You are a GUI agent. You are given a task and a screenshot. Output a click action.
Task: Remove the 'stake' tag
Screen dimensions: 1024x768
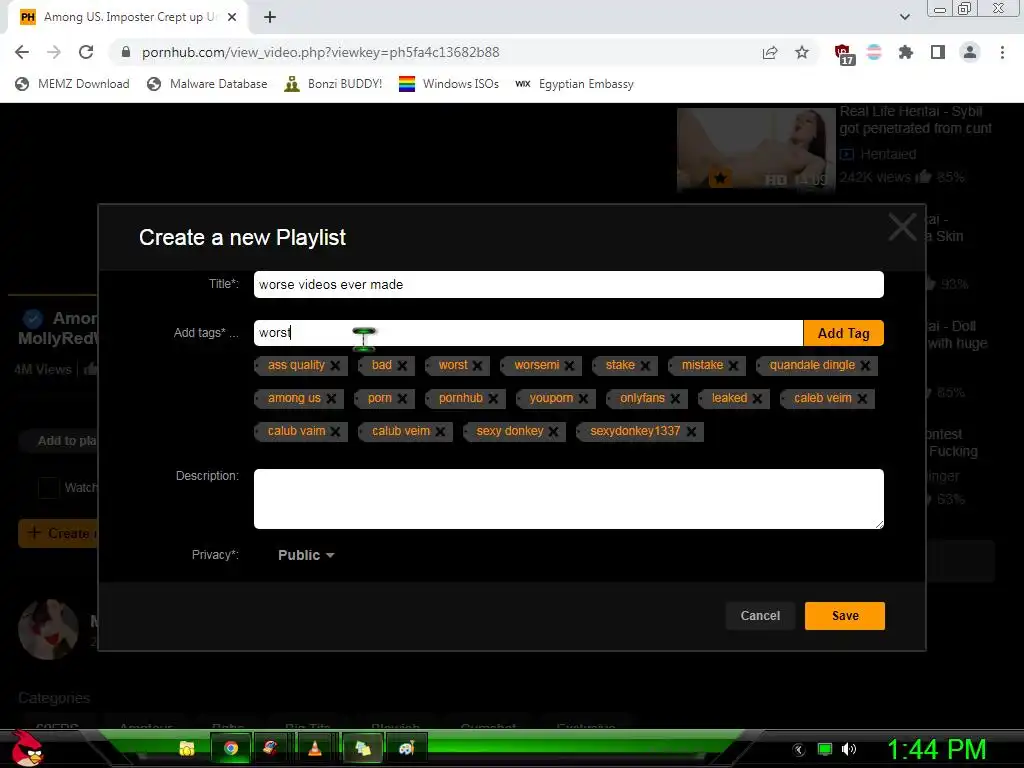tap(645, 366)
